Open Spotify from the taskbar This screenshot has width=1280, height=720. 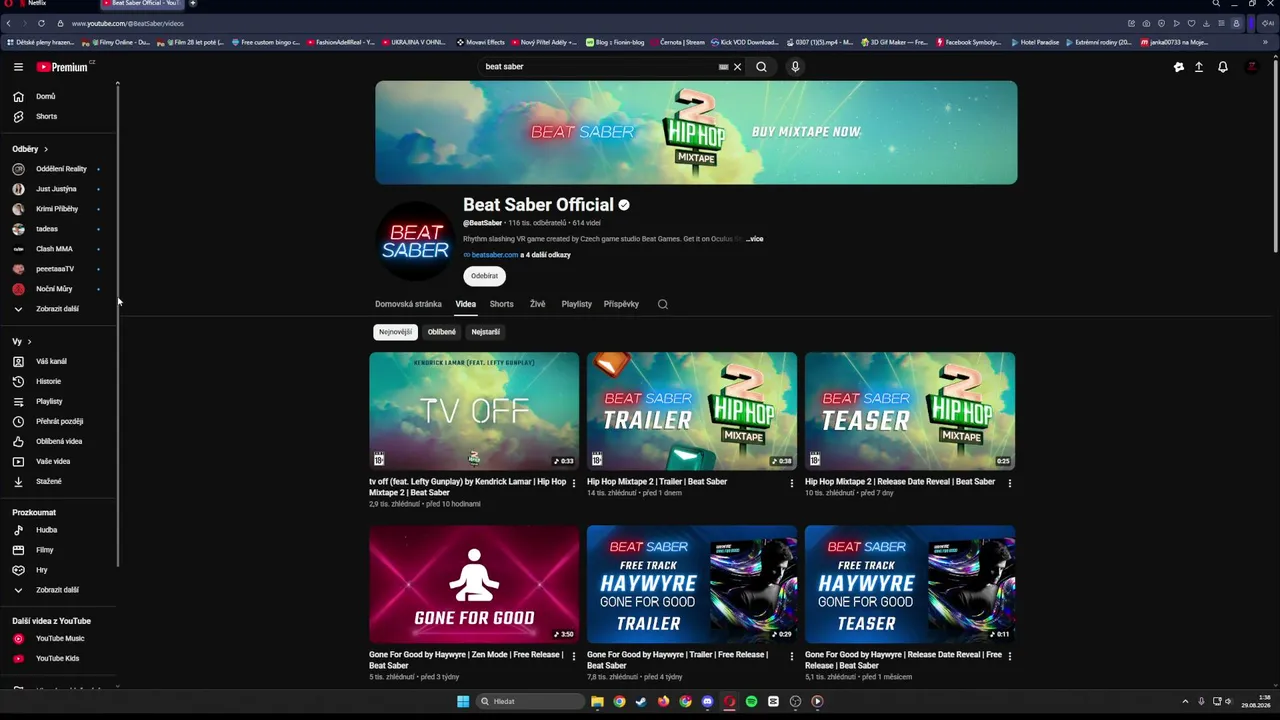tap(751, 702)
